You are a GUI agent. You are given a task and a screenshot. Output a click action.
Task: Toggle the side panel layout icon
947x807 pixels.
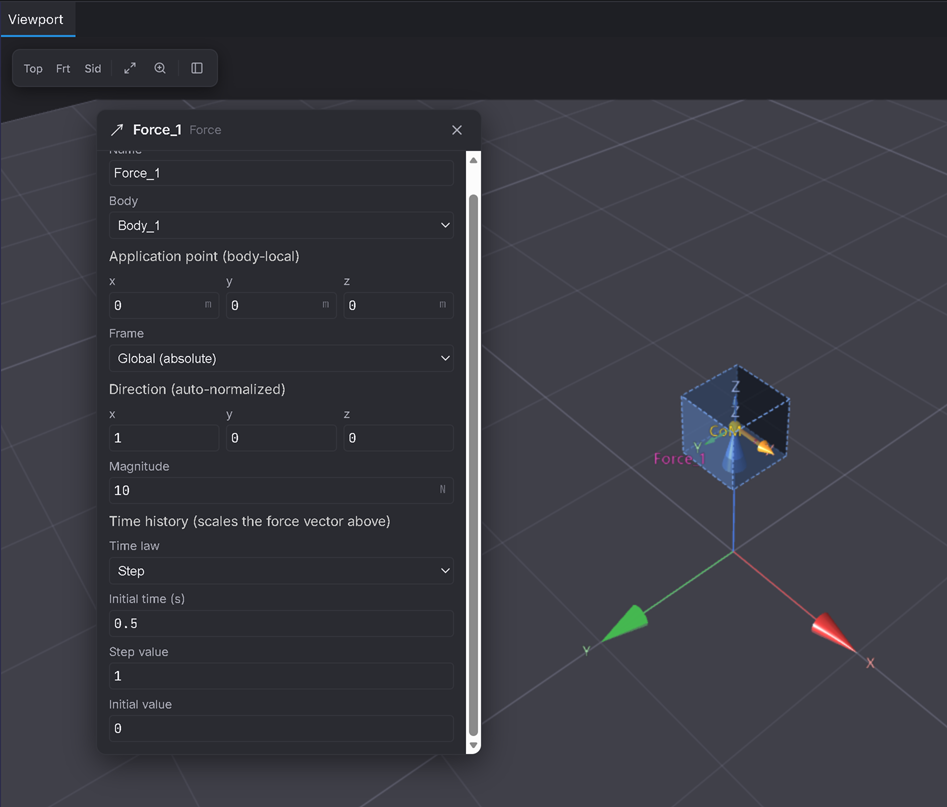coord(197,68)
